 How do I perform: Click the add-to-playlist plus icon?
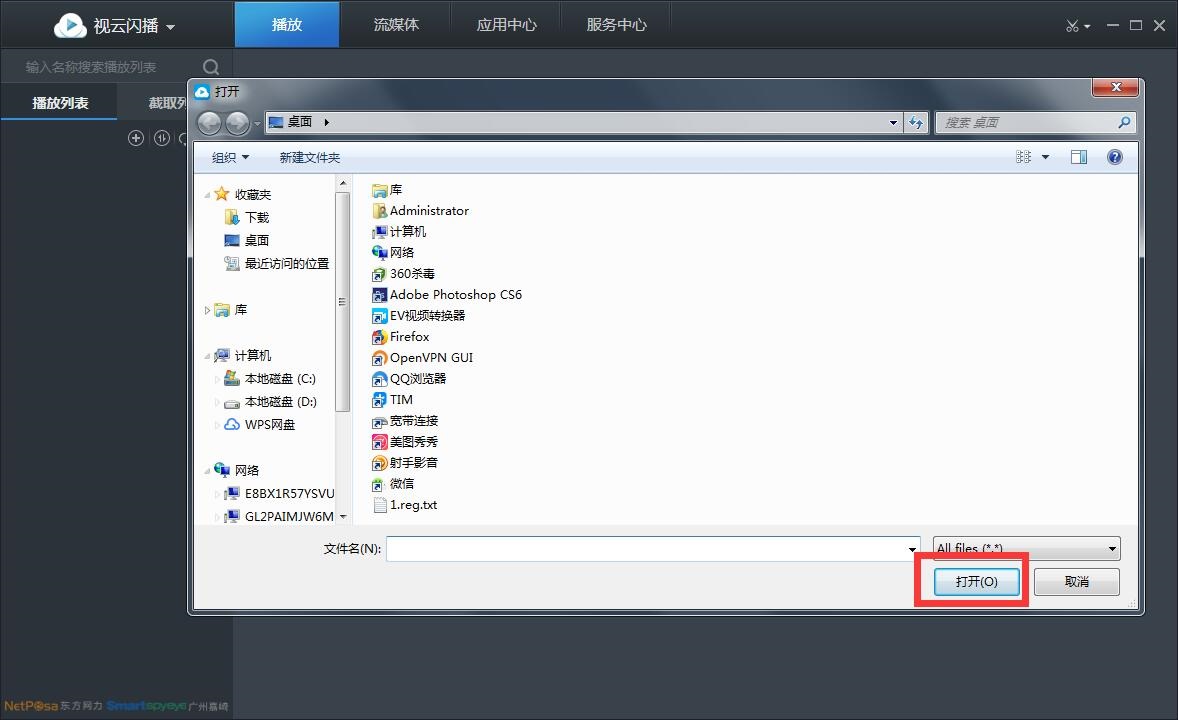click(x=136, y=138)
